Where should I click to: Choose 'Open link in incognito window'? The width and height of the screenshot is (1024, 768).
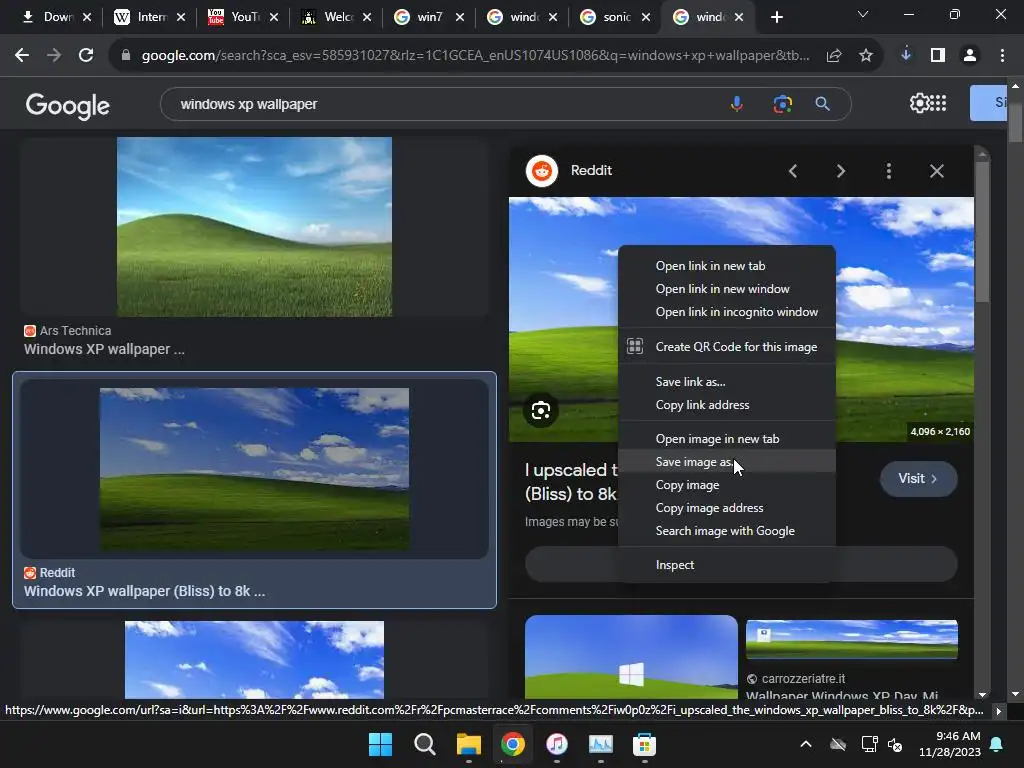pyautogui.click(x=727, y=312)
